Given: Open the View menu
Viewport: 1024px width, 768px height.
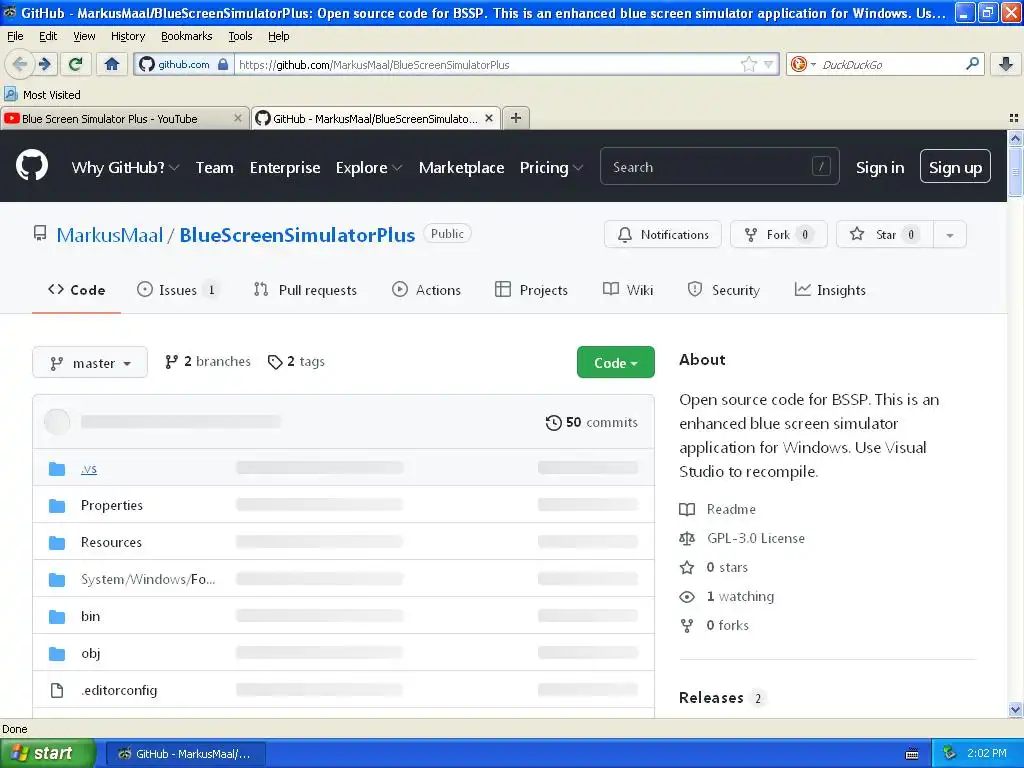Looking at the screenshot, I should pyautogui.click(x=84, y=36).
